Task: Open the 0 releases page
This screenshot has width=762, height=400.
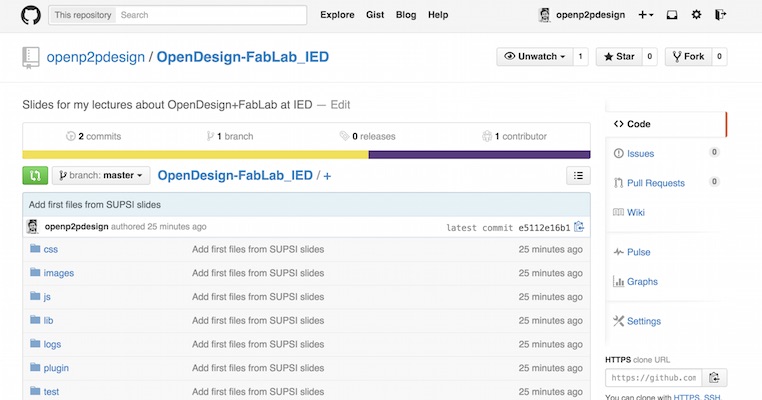Action: (x=367, y=137)
